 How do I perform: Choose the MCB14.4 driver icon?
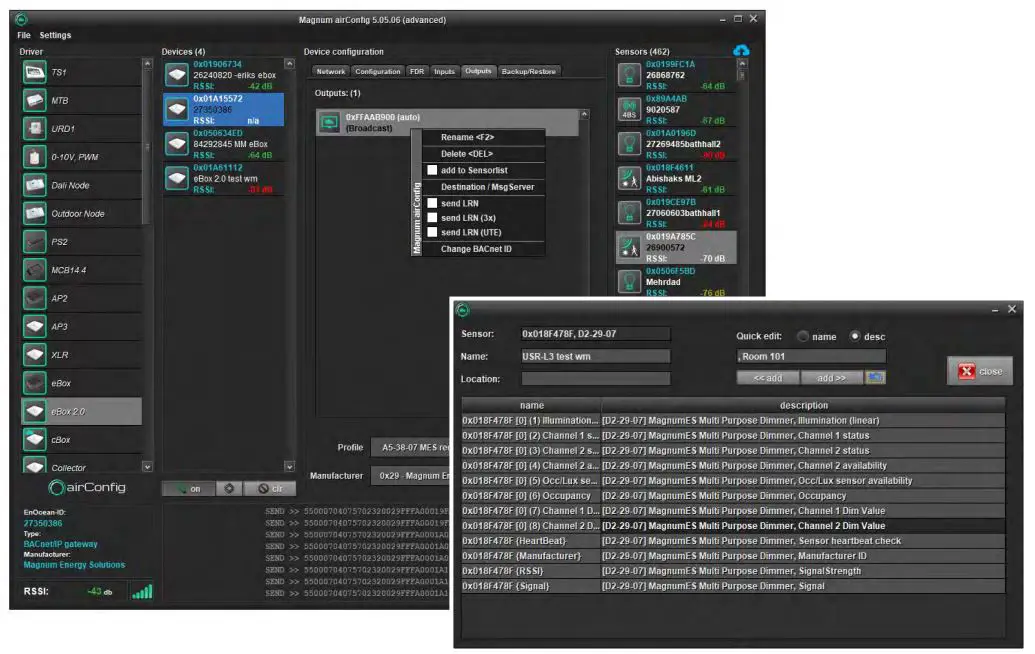[34, 270]
